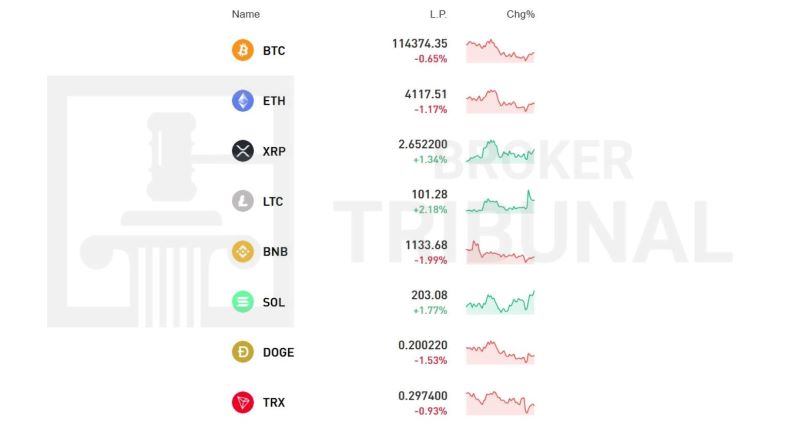Click the Ethereum ETH coin icon
The image size is (800, 422).
click(243, 101)
